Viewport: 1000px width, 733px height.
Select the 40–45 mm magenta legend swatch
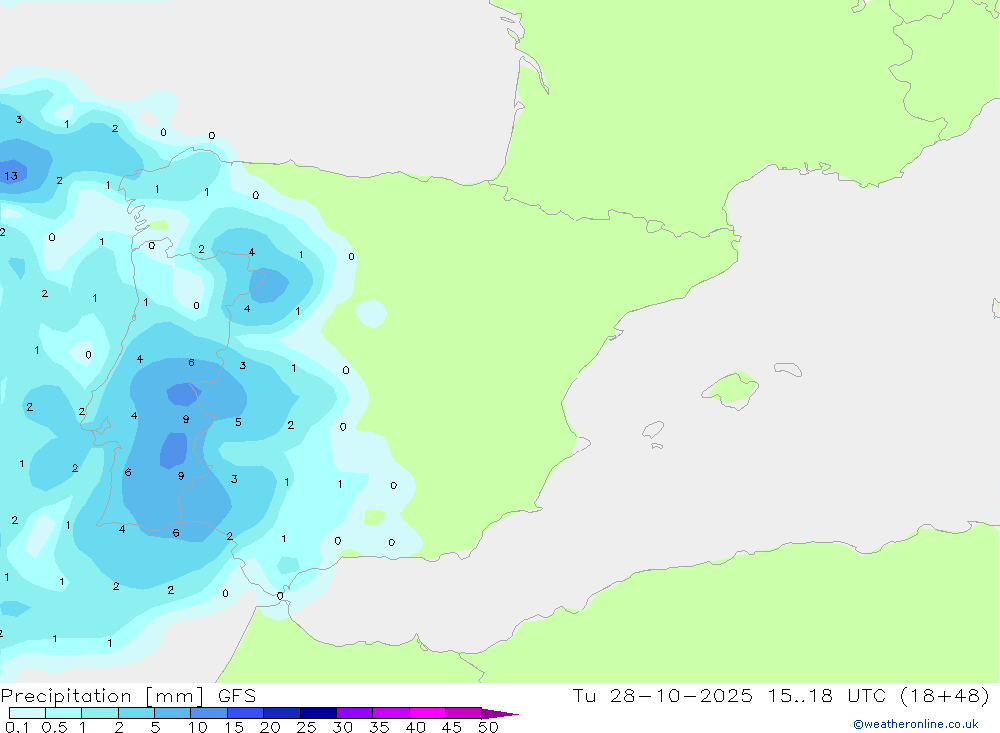coord(427,713)
